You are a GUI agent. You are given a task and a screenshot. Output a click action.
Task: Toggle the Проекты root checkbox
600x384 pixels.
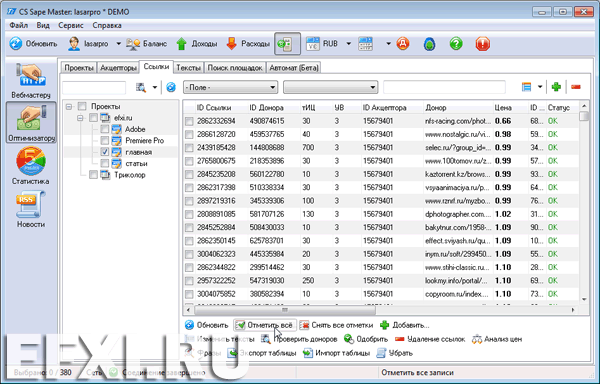tap(82, 106)
